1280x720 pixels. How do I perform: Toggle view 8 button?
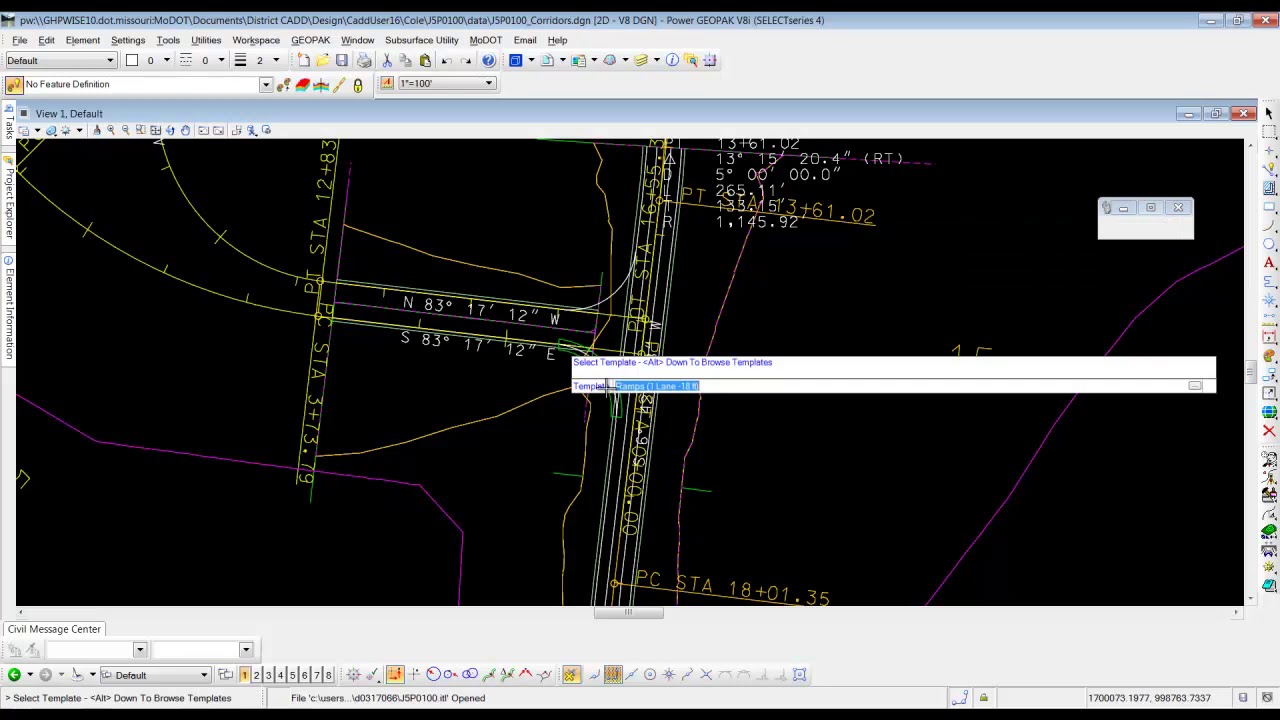328,675
